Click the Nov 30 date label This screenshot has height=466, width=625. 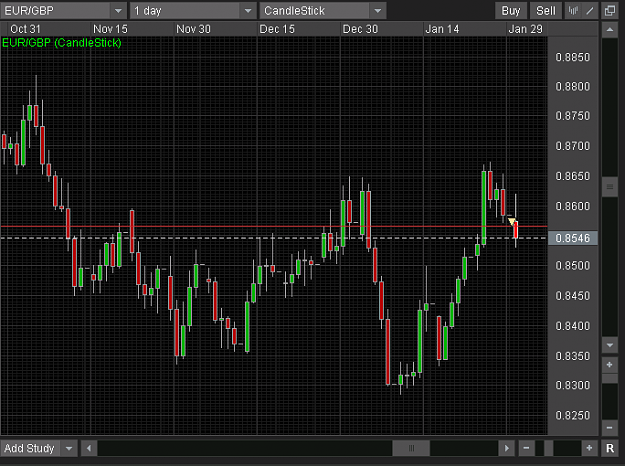[193, 29]
